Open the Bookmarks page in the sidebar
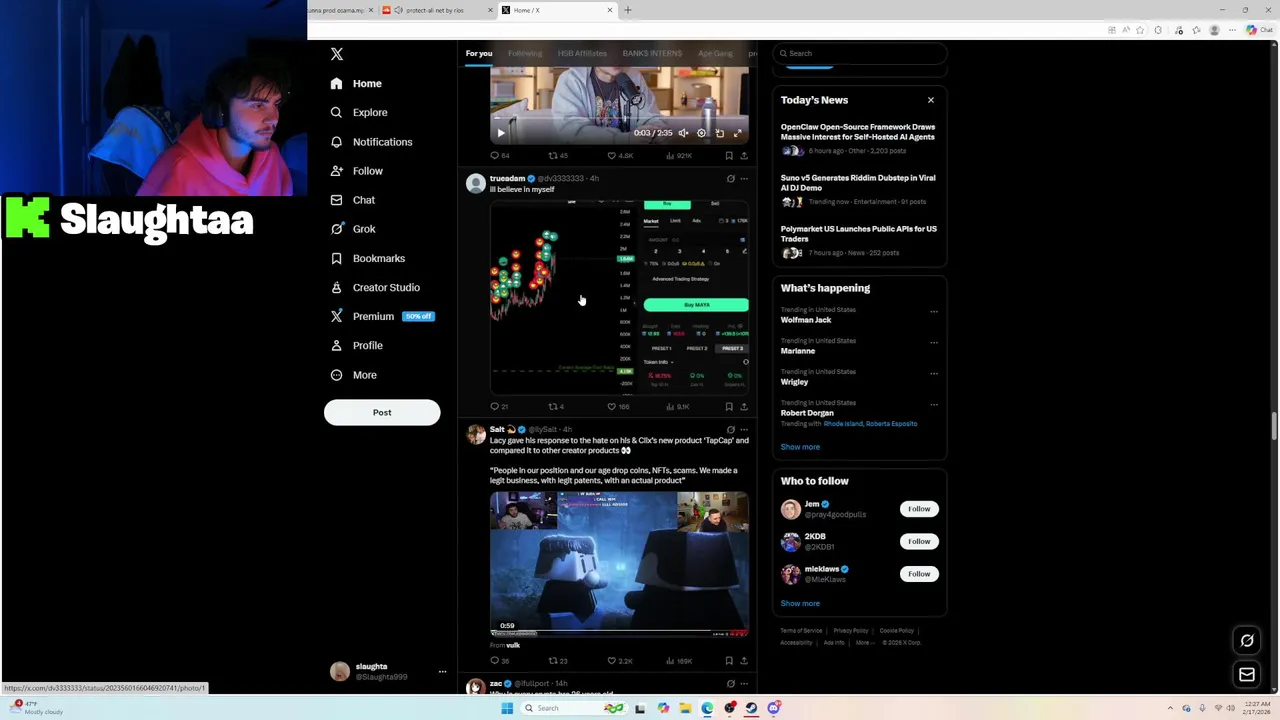 click(x=367, y=258)
